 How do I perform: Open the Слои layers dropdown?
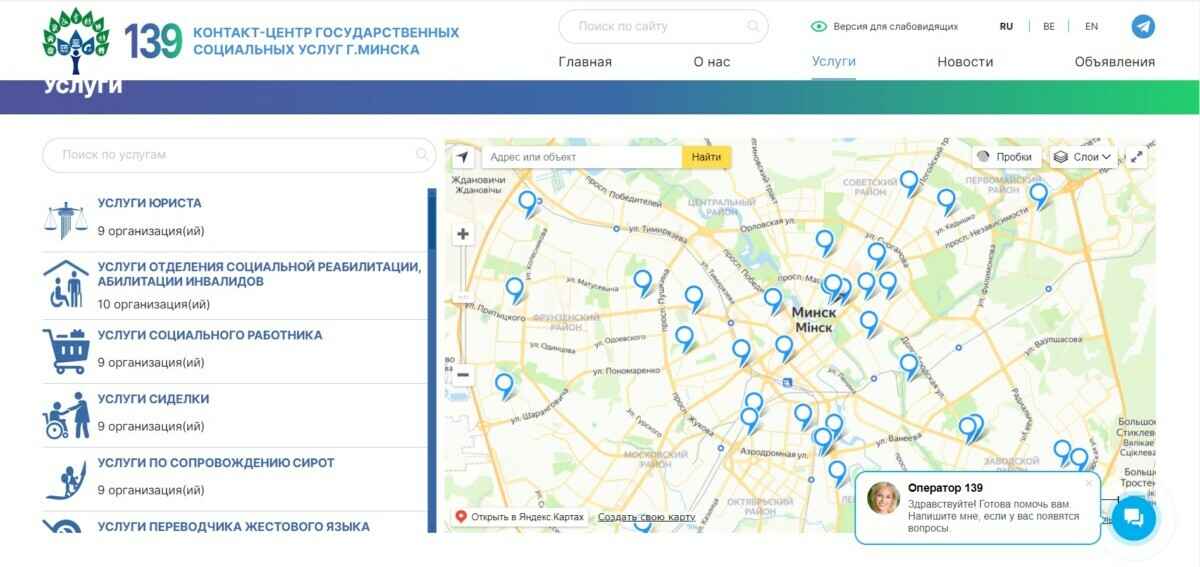[1083, 157]
